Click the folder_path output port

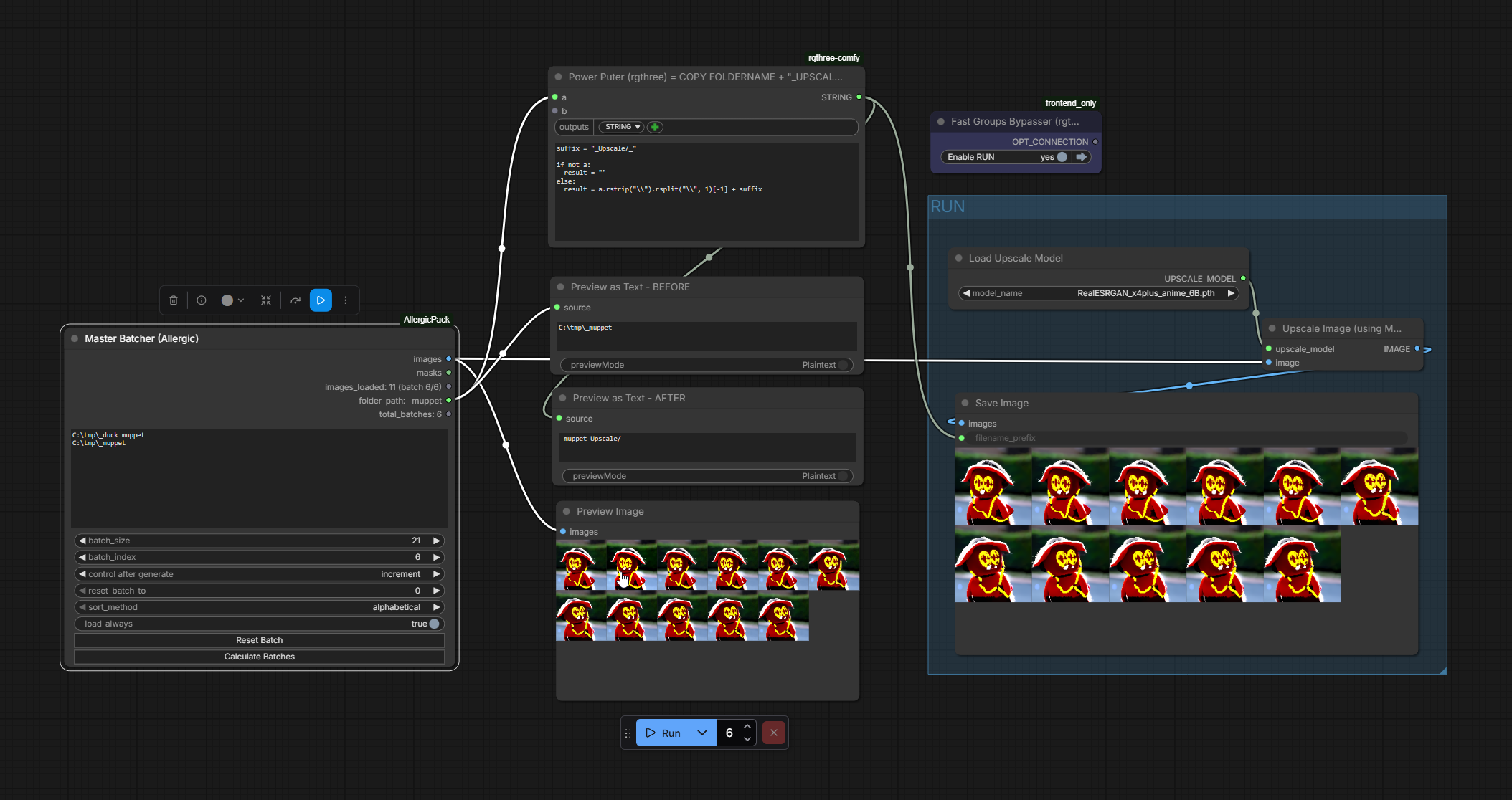449,401
